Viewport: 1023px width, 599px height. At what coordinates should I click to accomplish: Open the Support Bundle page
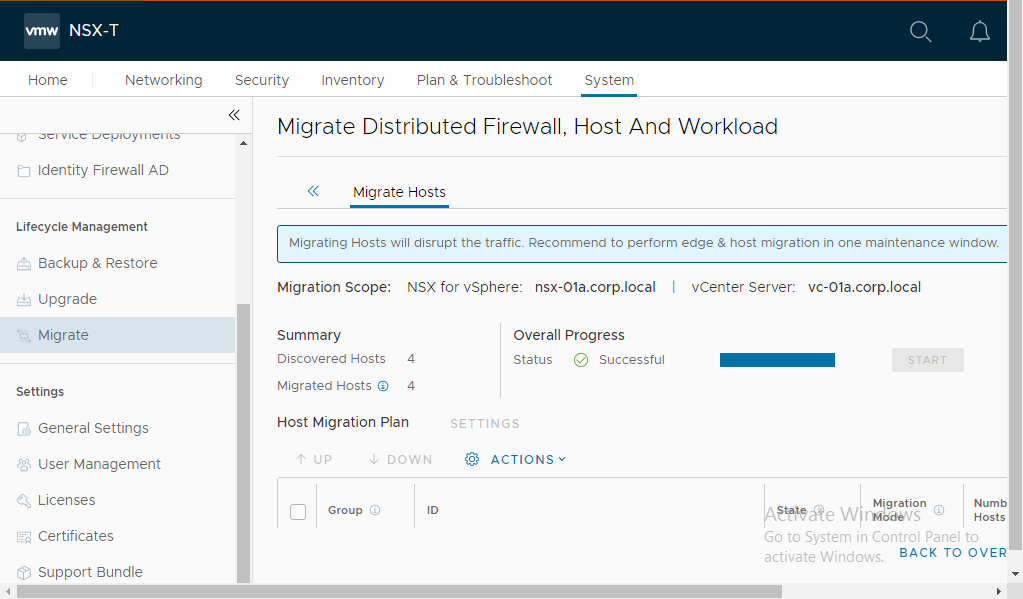tap(90, 572)
